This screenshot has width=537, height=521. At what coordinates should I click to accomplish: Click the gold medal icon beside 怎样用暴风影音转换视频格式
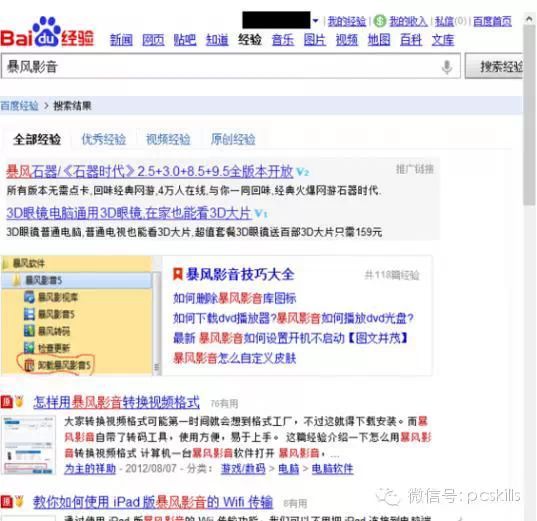point(20,401)
